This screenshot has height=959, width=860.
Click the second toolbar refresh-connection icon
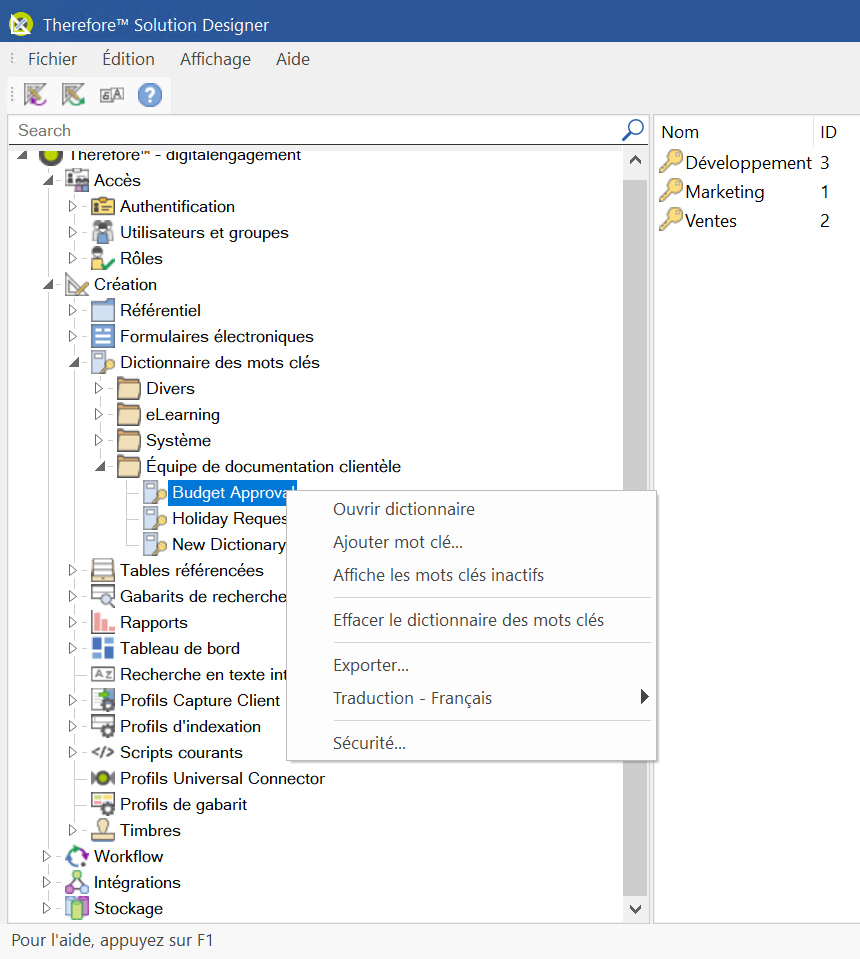click(x=73, y=95)
